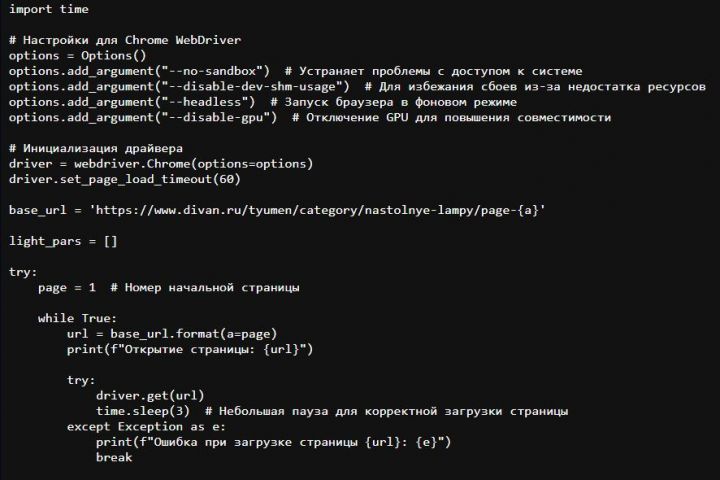Image resolution: width=720 pixels, height=480 pixels.
Task: Click the 'time.sleep(3)' call
Action: 142,411
